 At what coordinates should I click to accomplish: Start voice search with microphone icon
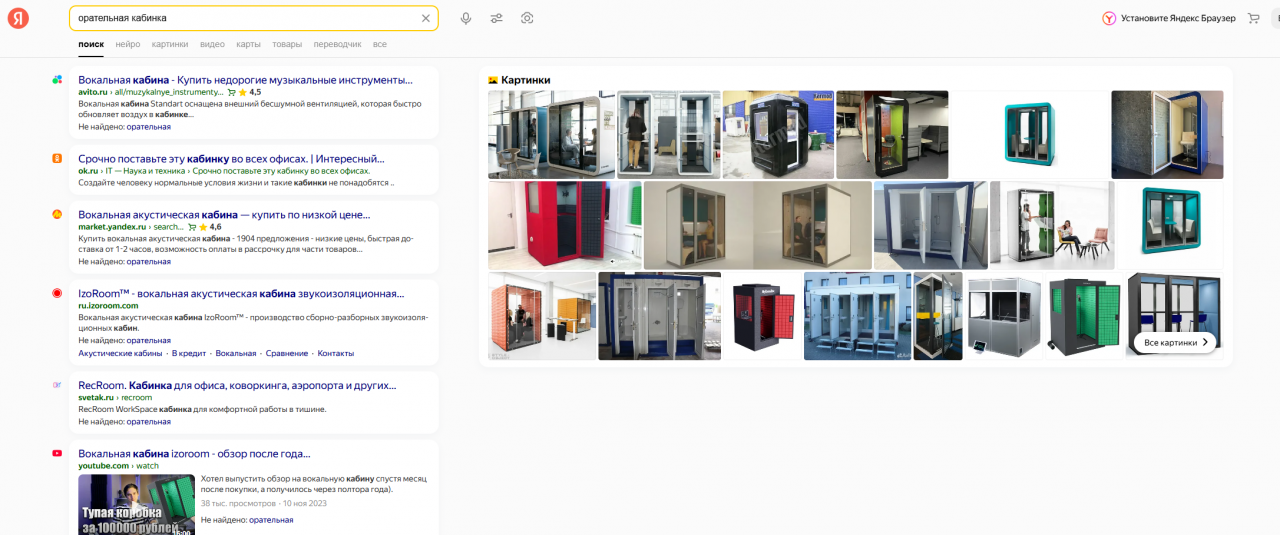coord(466,18)
